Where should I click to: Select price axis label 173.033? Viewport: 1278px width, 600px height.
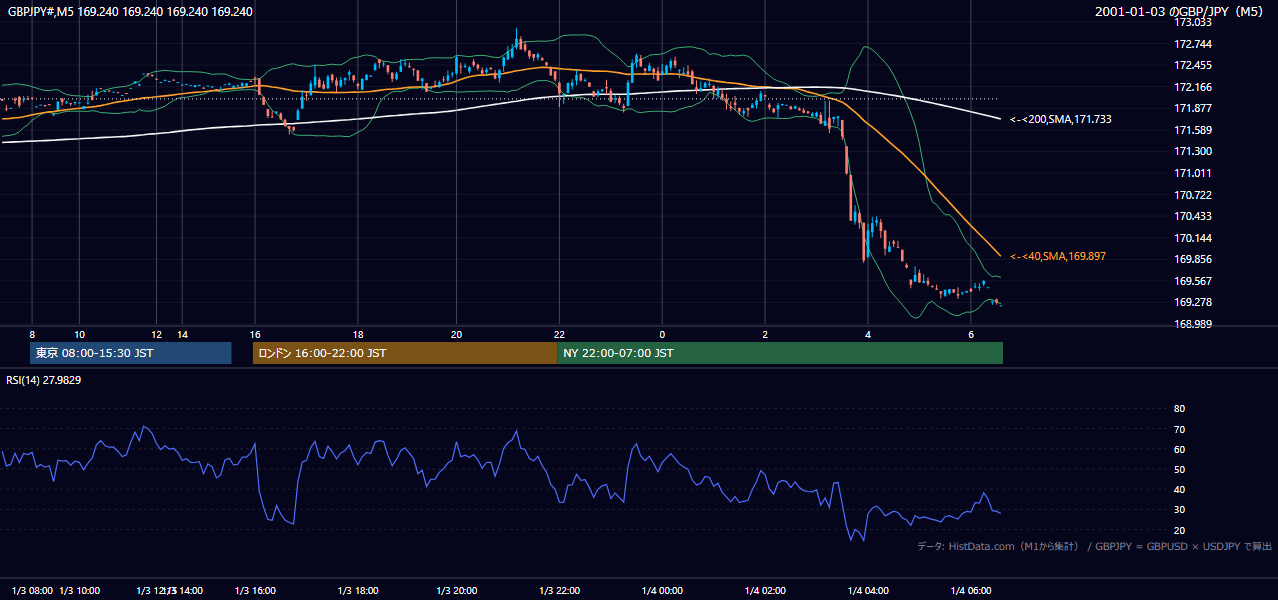point(1191,23)
